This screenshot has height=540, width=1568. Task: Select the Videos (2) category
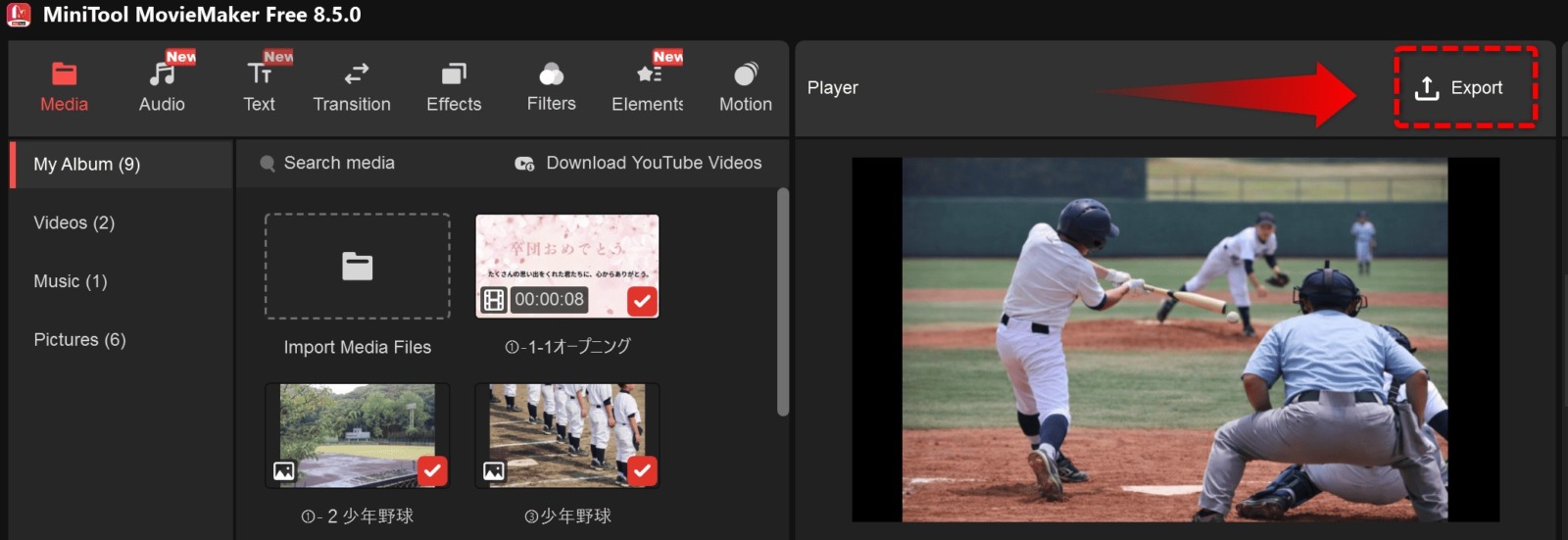coord(74,223)
